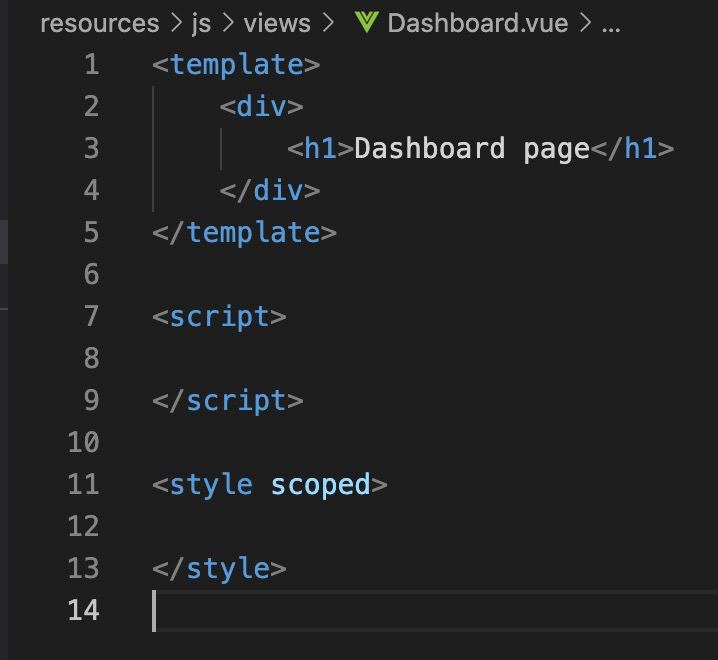Click the closing </template> tag
718x660 pixels.
(245, 233)
